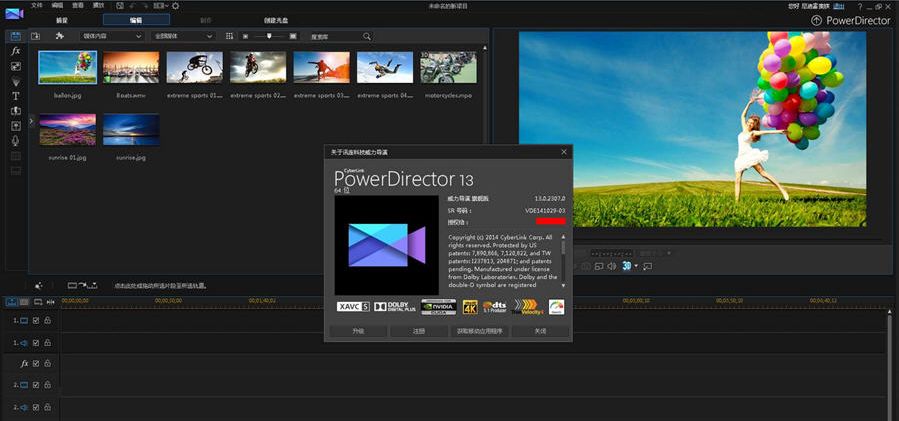This screenshot has height=421, width=899.
Task: Click the import media folder icon
Action: tap(36, 36)
